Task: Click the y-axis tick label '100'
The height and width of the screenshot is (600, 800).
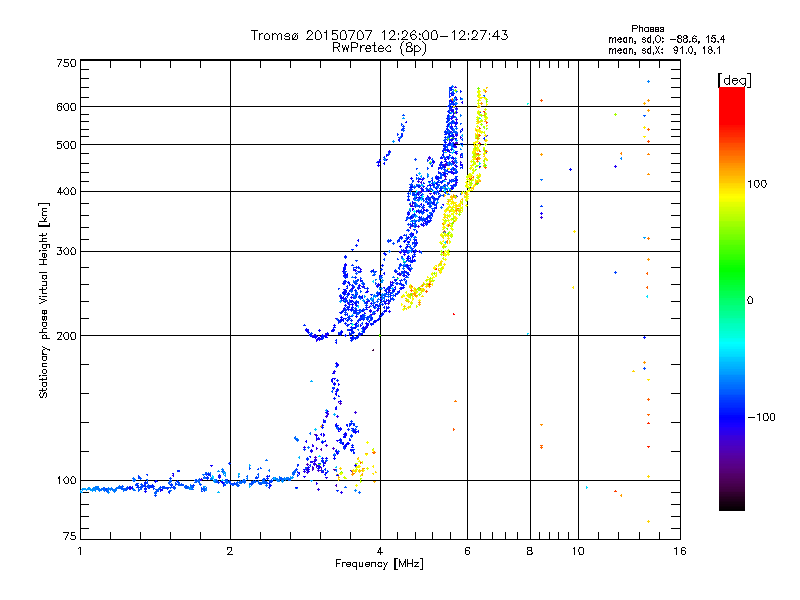Action: click(x=66, y=480)
